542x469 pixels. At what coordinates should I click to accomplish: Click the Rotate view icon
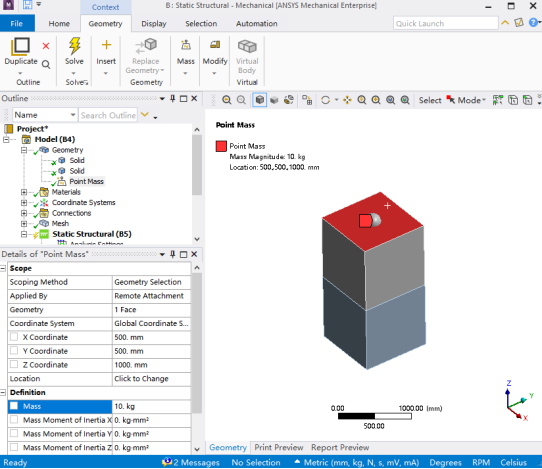pyautogui.click(x=325, y=100)
